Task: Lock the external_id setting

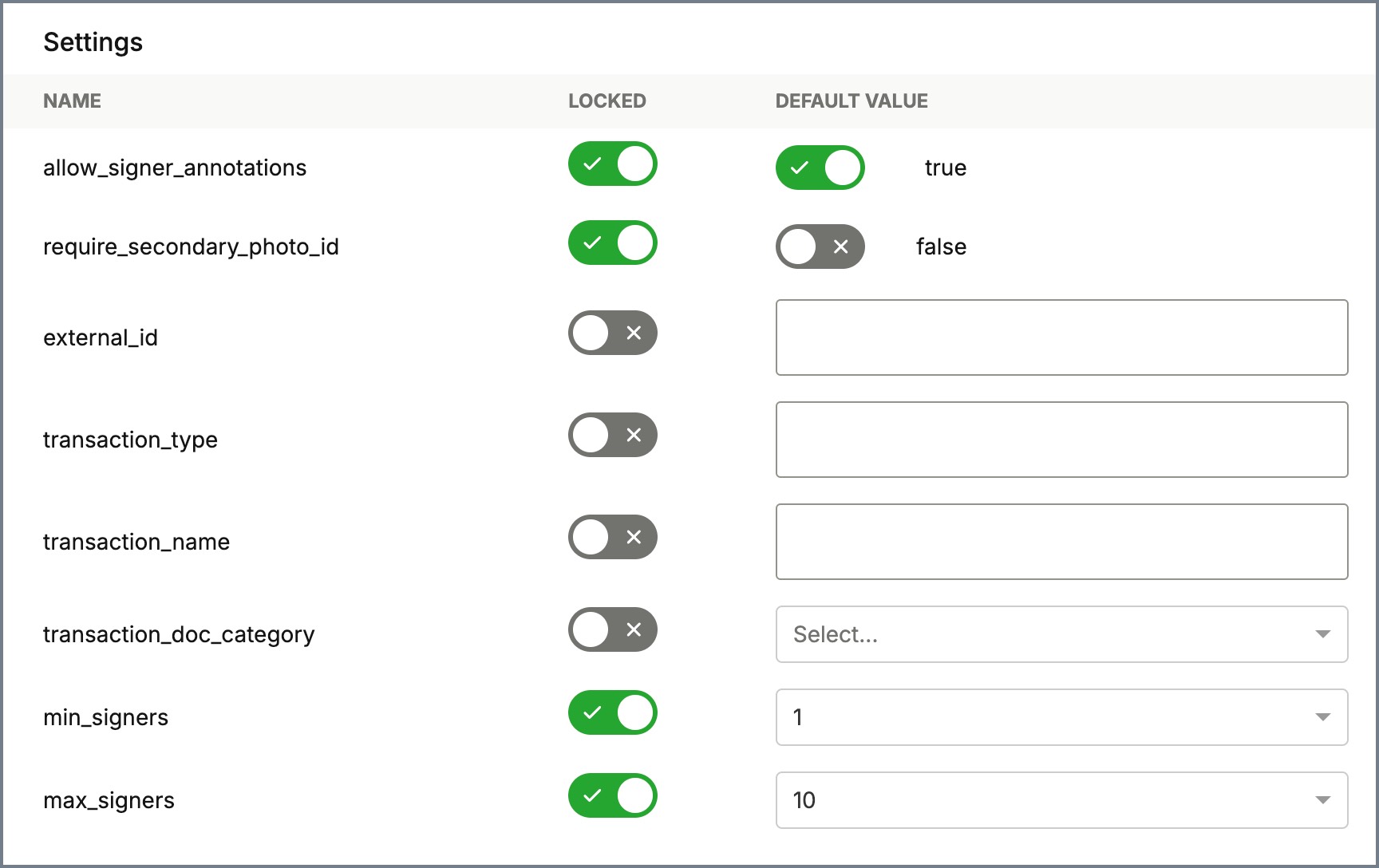Action: tap(612, 333)
